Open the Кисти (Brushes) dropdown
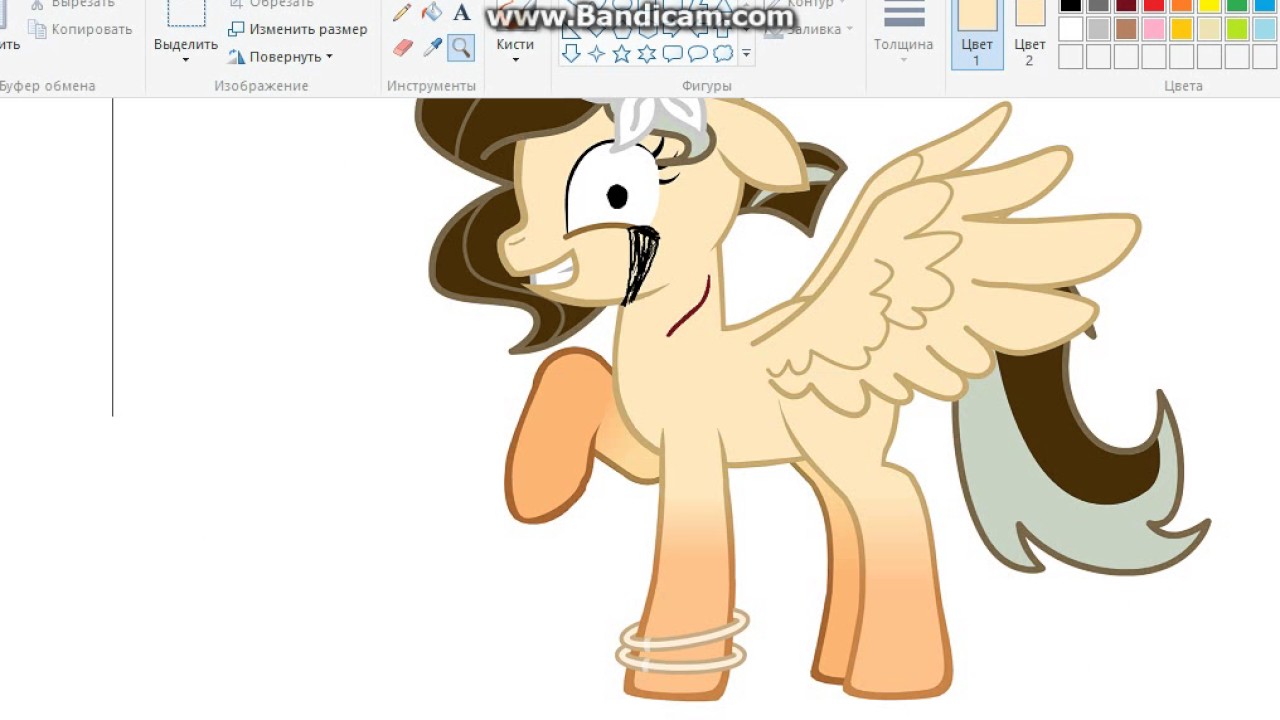 coord(515,51)
